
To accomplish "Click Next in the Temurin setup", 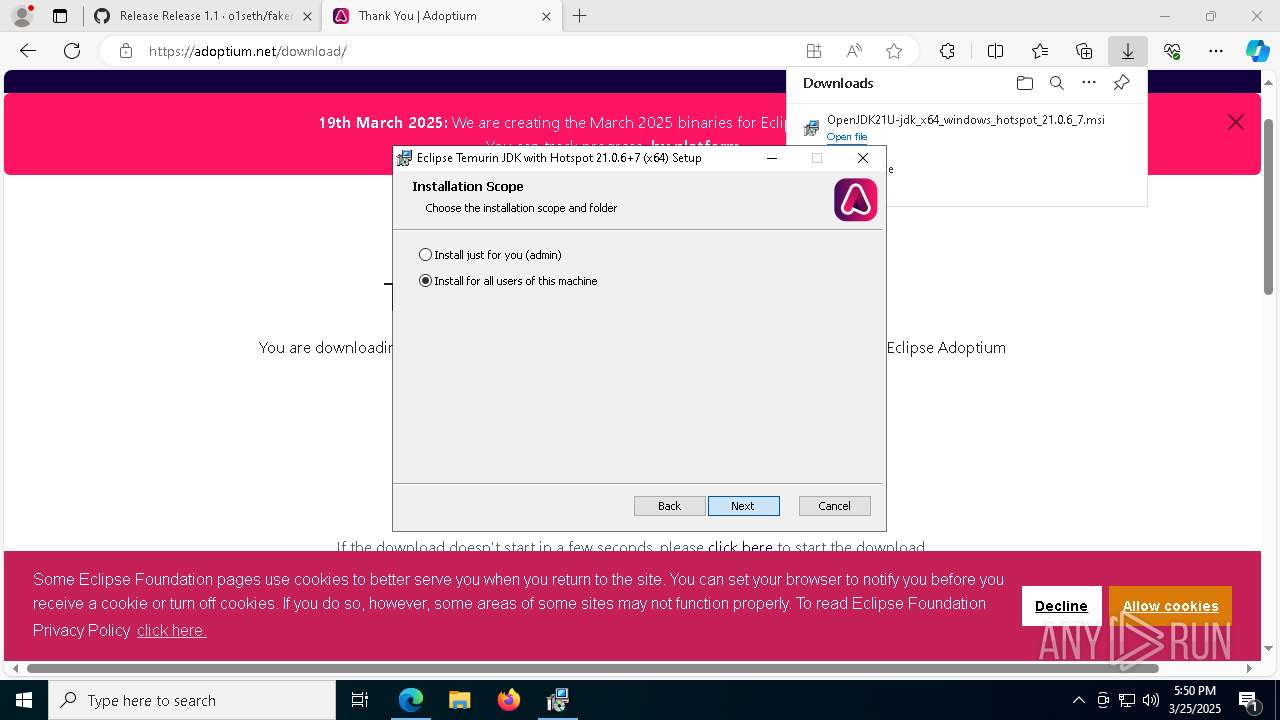I will tap(743, 506).
